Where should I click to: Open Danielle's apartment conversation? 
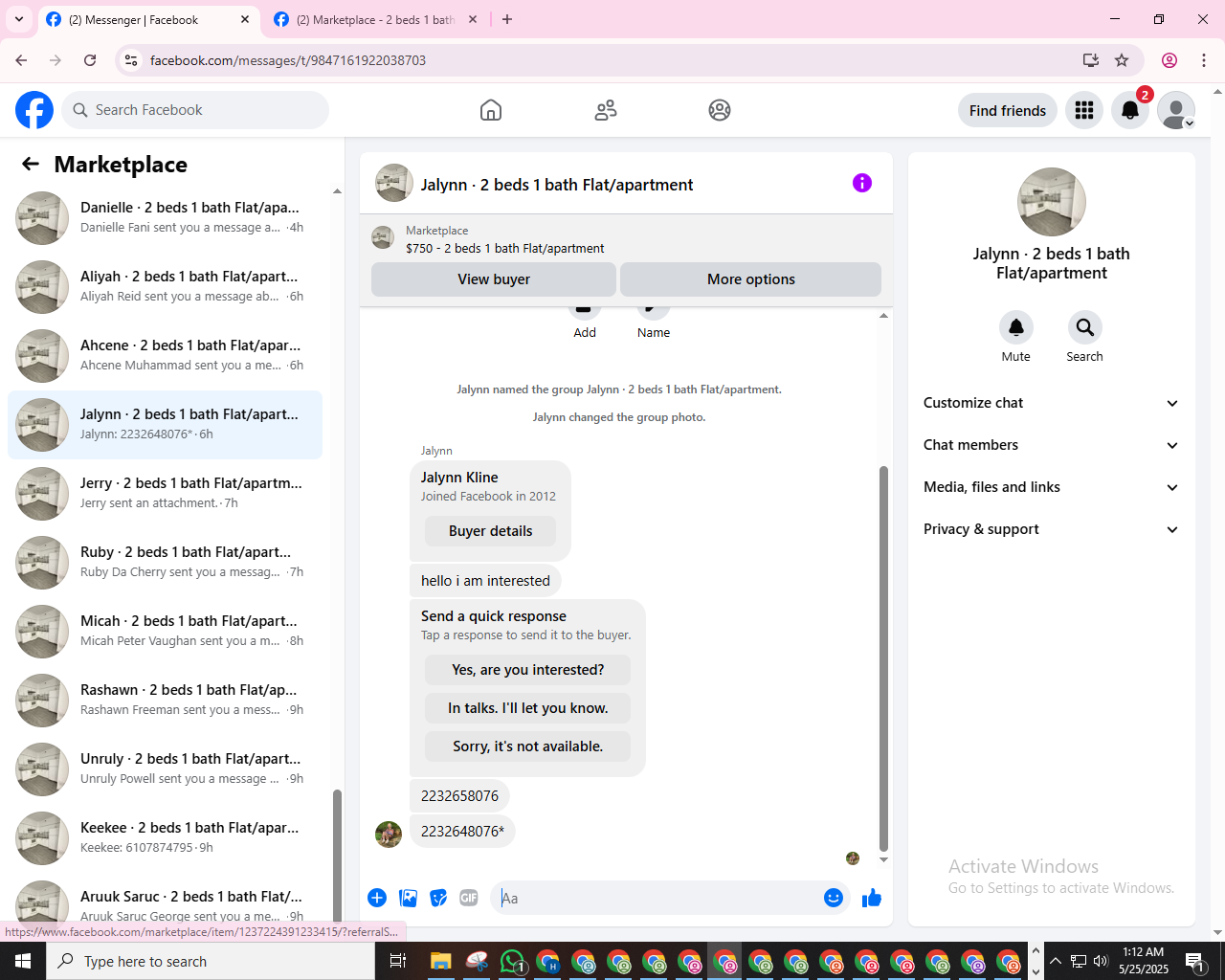point(165,218)
